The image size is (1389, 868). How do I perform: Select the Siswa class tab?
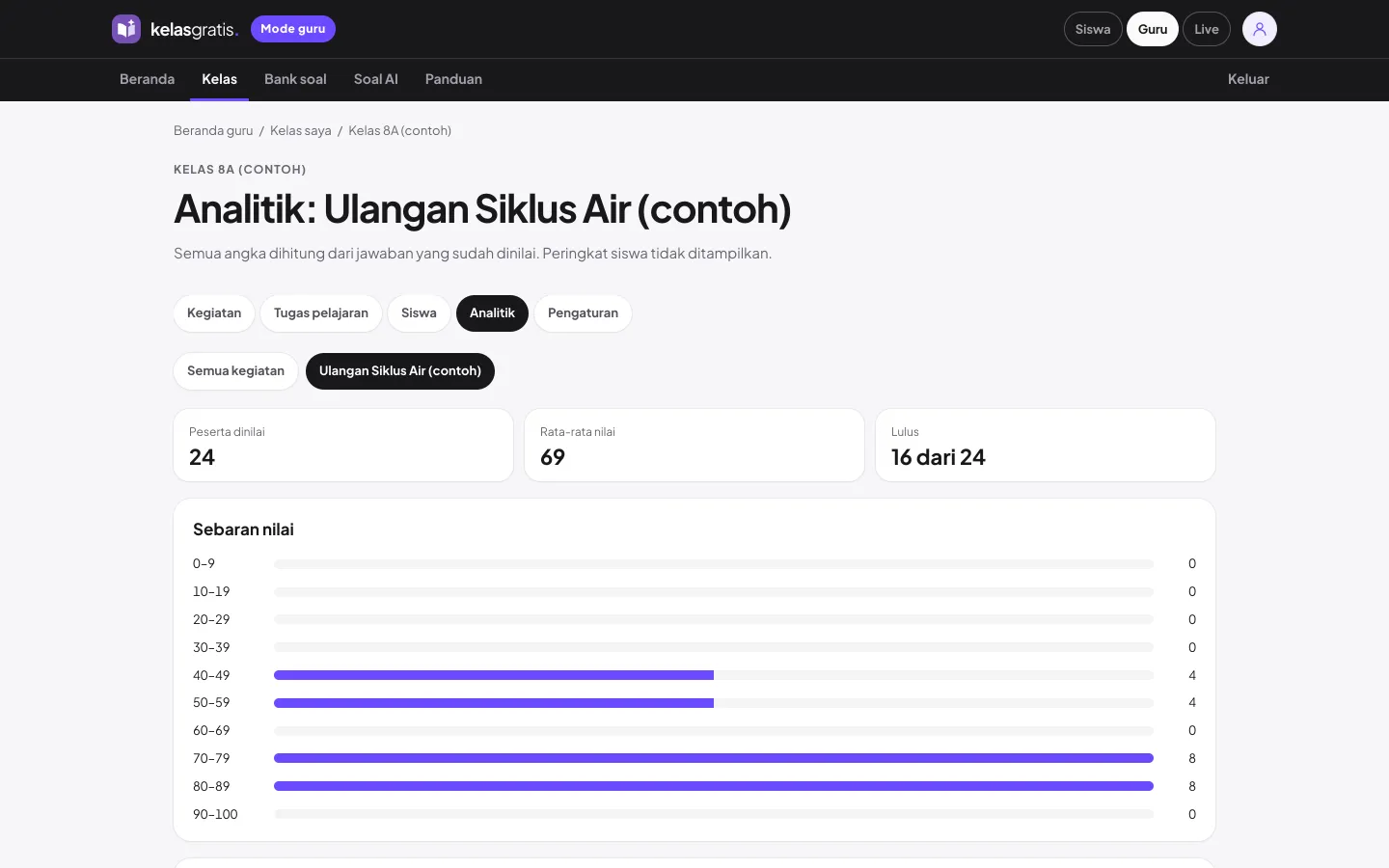pos(419,313)
